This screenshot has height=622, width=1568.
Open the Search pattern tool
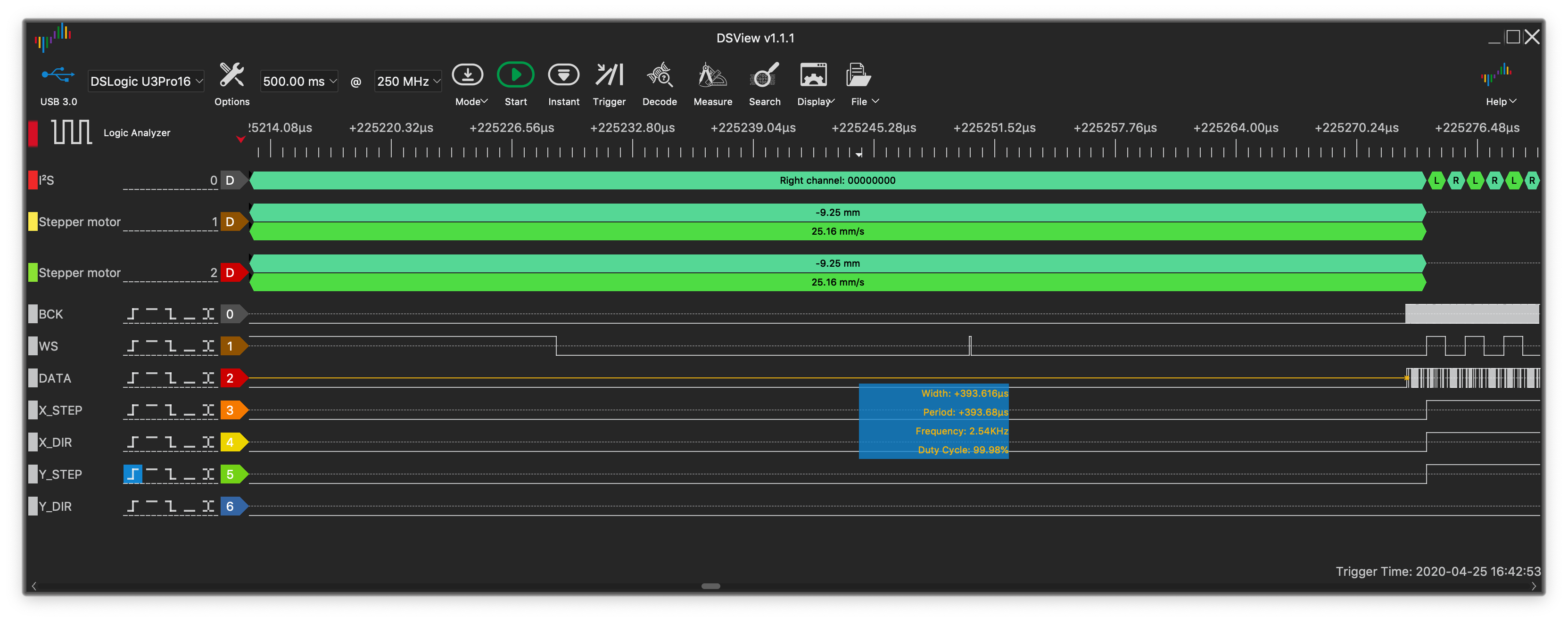(x=764, y=75)
